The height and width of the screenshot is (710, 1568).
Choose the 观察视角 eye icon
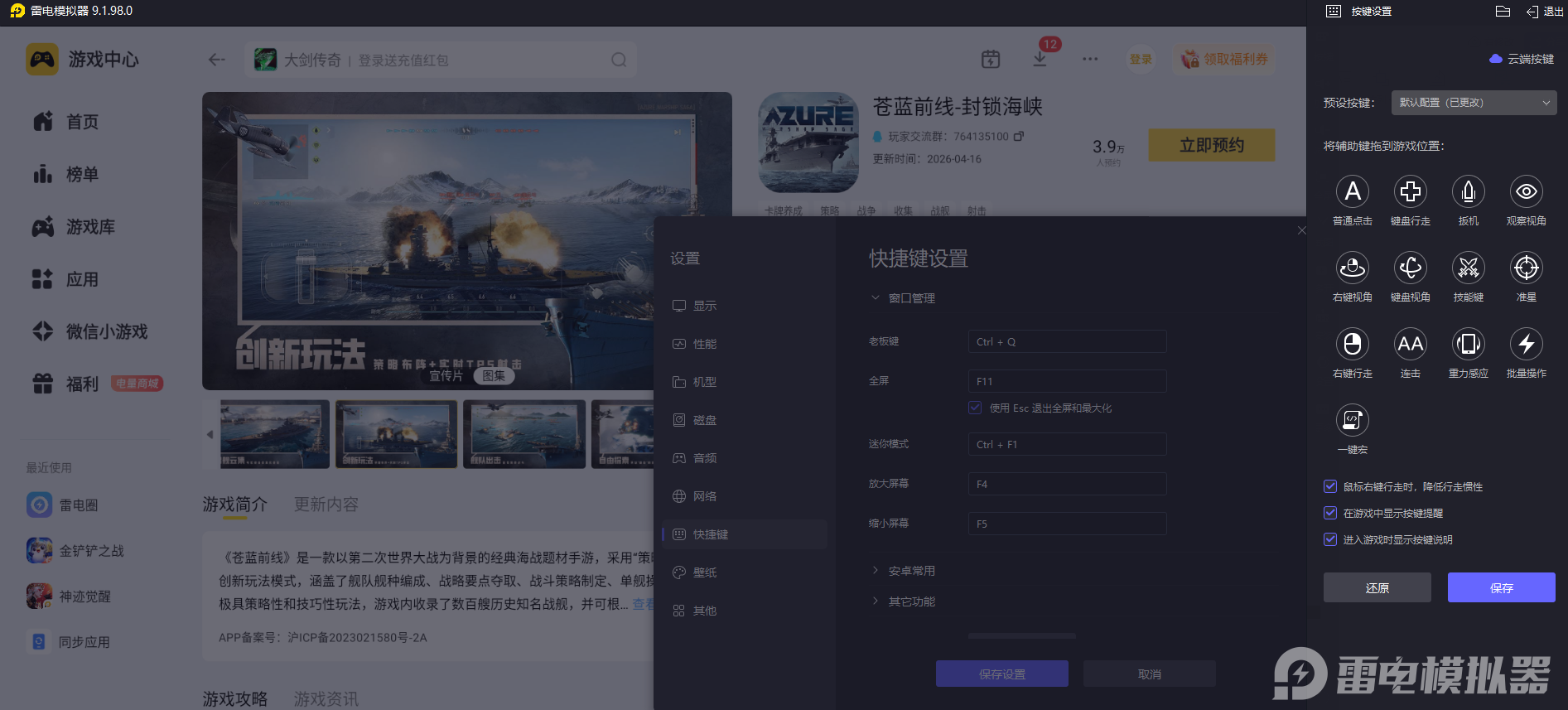pos(1526,192)
